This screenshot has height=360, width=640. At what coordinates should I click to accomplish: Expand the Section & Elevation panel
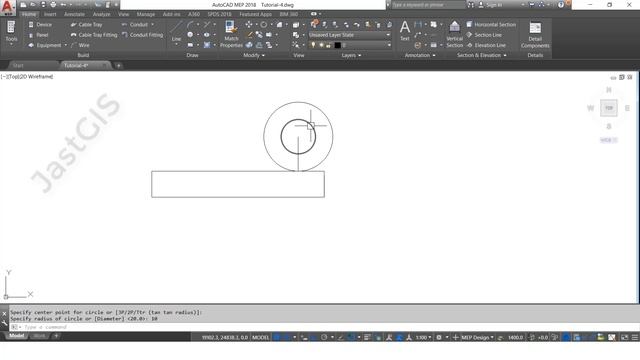coord(482,55)
